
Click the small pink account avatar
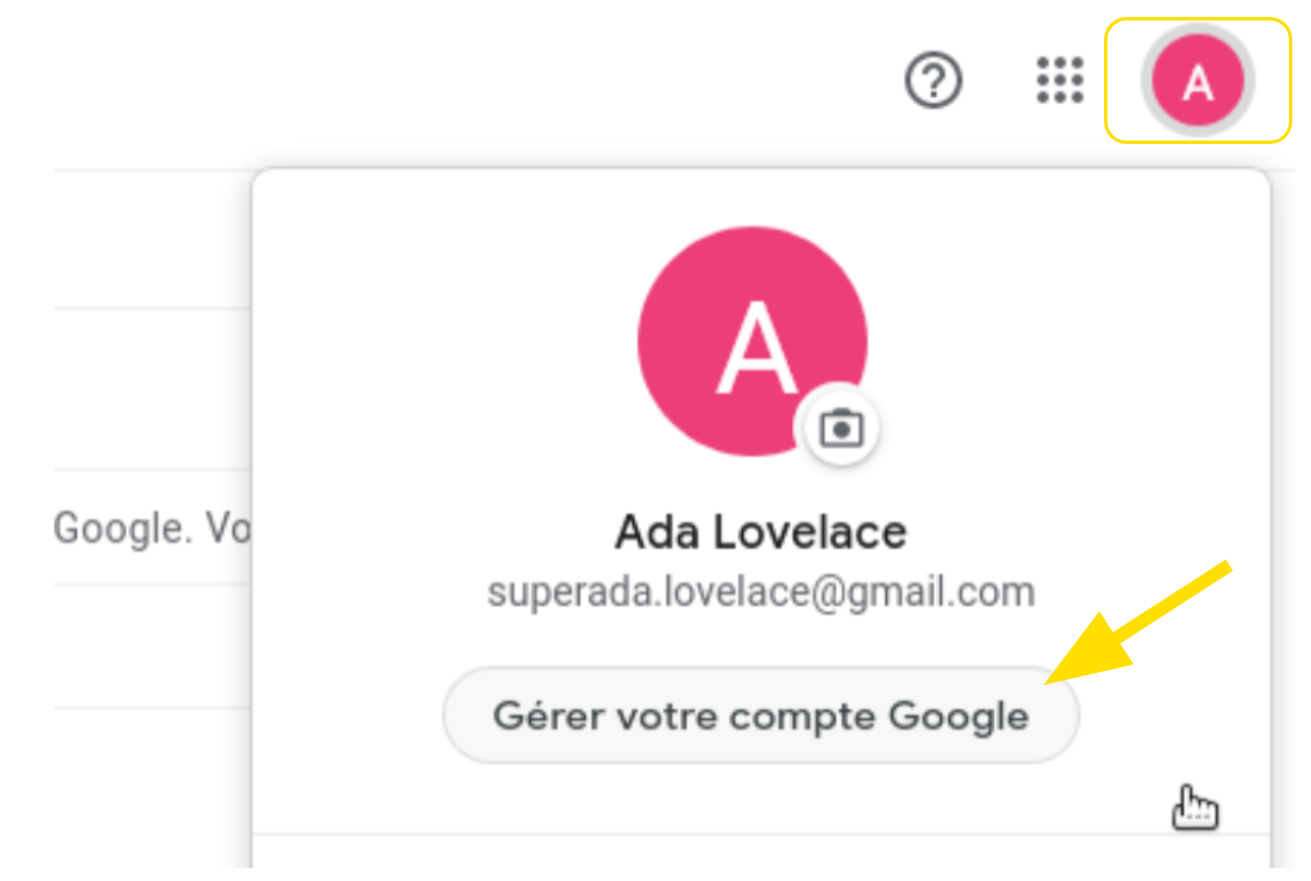(x=1198, y=81)
